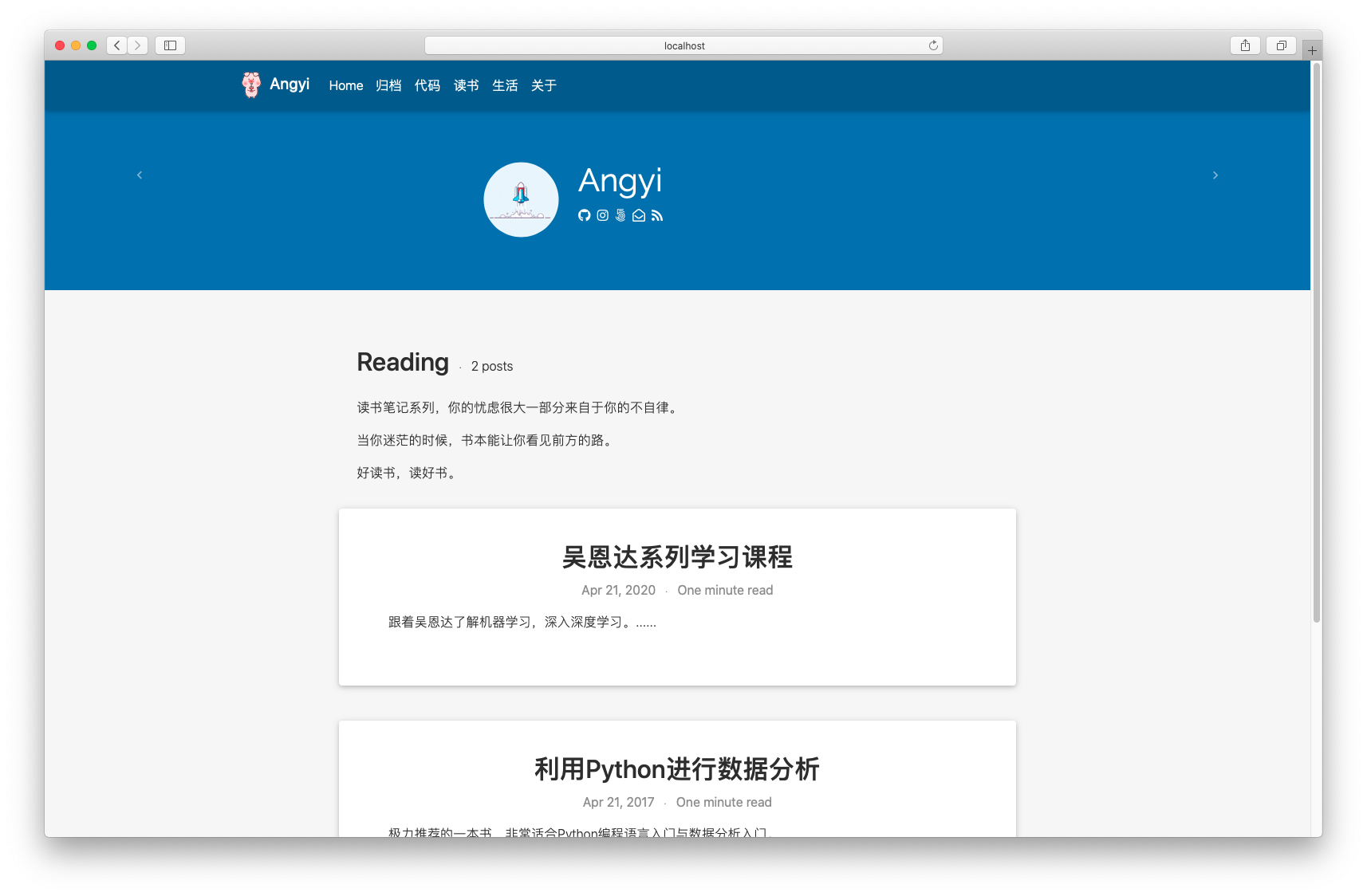Open the 归档 navigation item
Viewport: 1367px width, 896px height.
click(388, 85)
